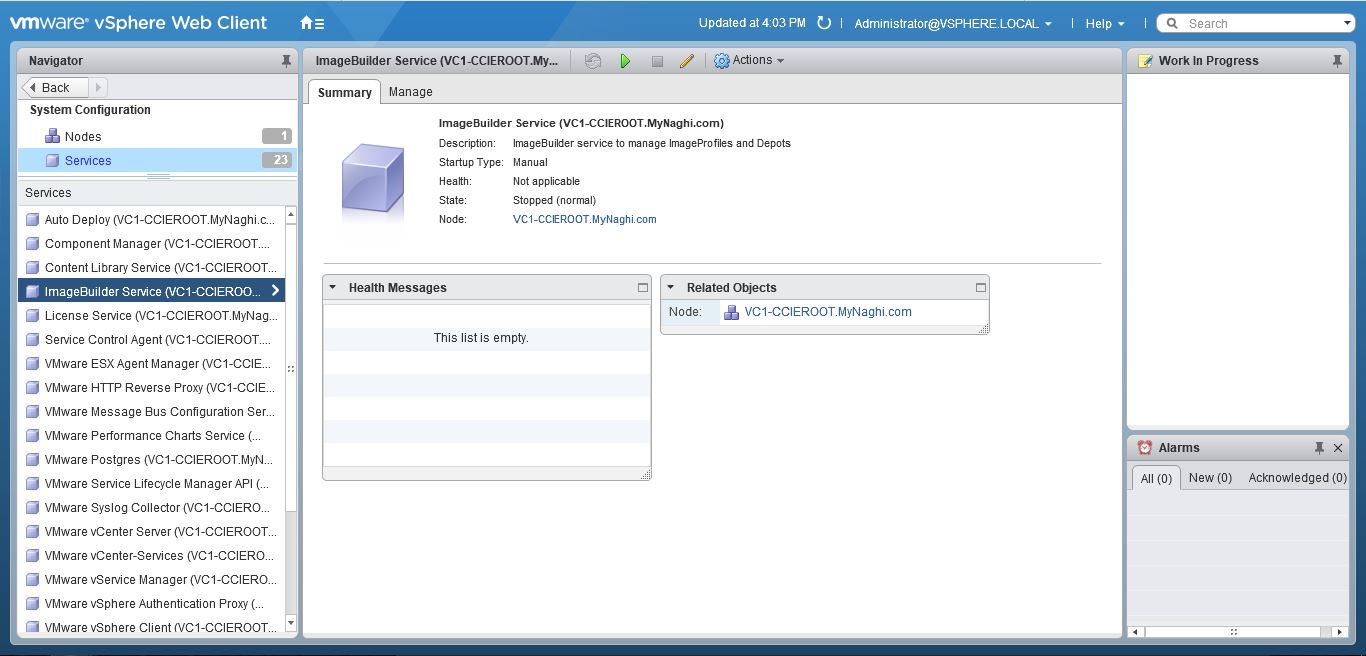Image resolution: width=1366 pixels, height=656 pixels.
Task: Open the VC1-CCIEROOT.MyNaghi.com link in Related Objects
Action: (828, 312)
